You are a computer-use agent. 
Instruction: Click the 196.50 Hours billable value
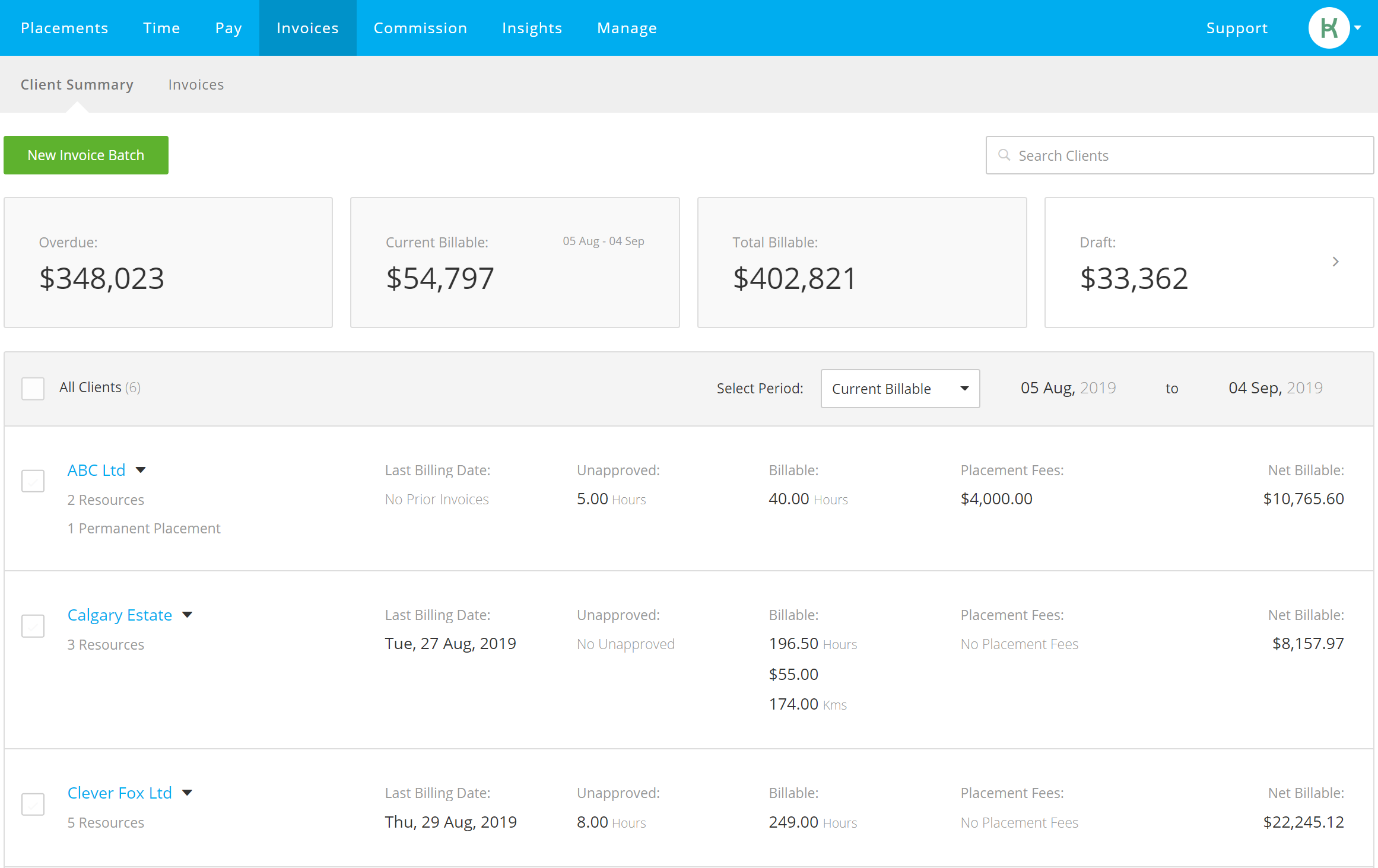pos(813,644)
